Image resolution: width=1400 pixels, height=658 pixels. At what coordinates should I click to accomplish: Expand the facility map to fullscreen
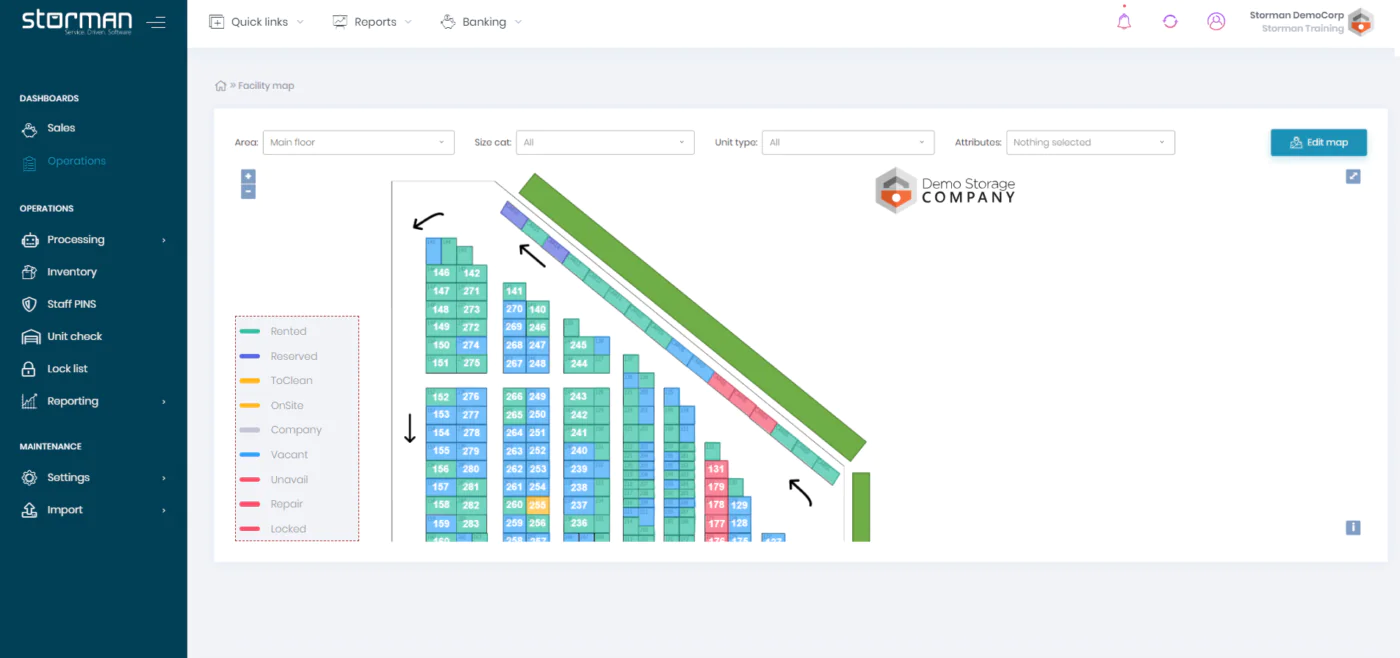pos(1353,177)
